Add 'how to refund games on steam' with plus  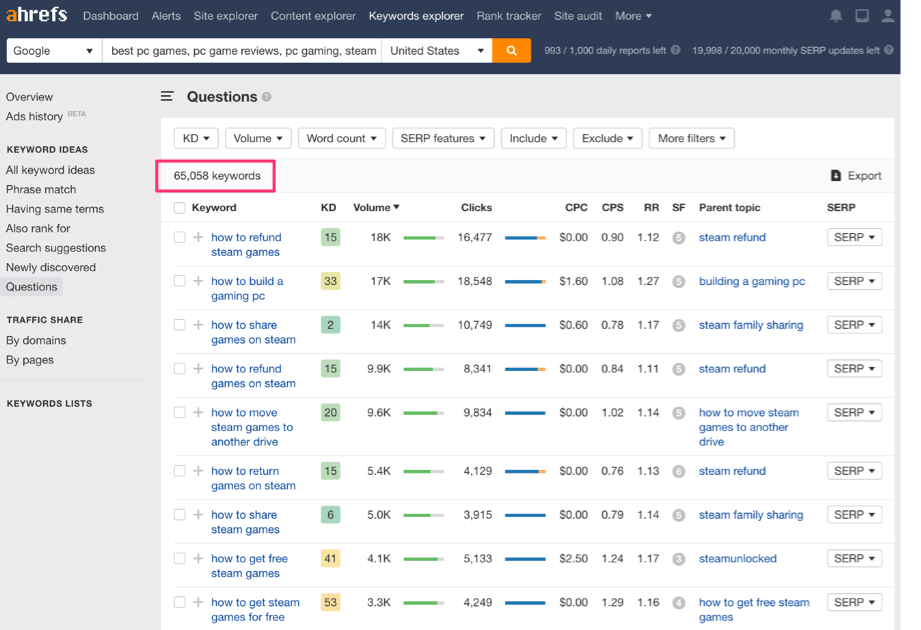[199, 369]
